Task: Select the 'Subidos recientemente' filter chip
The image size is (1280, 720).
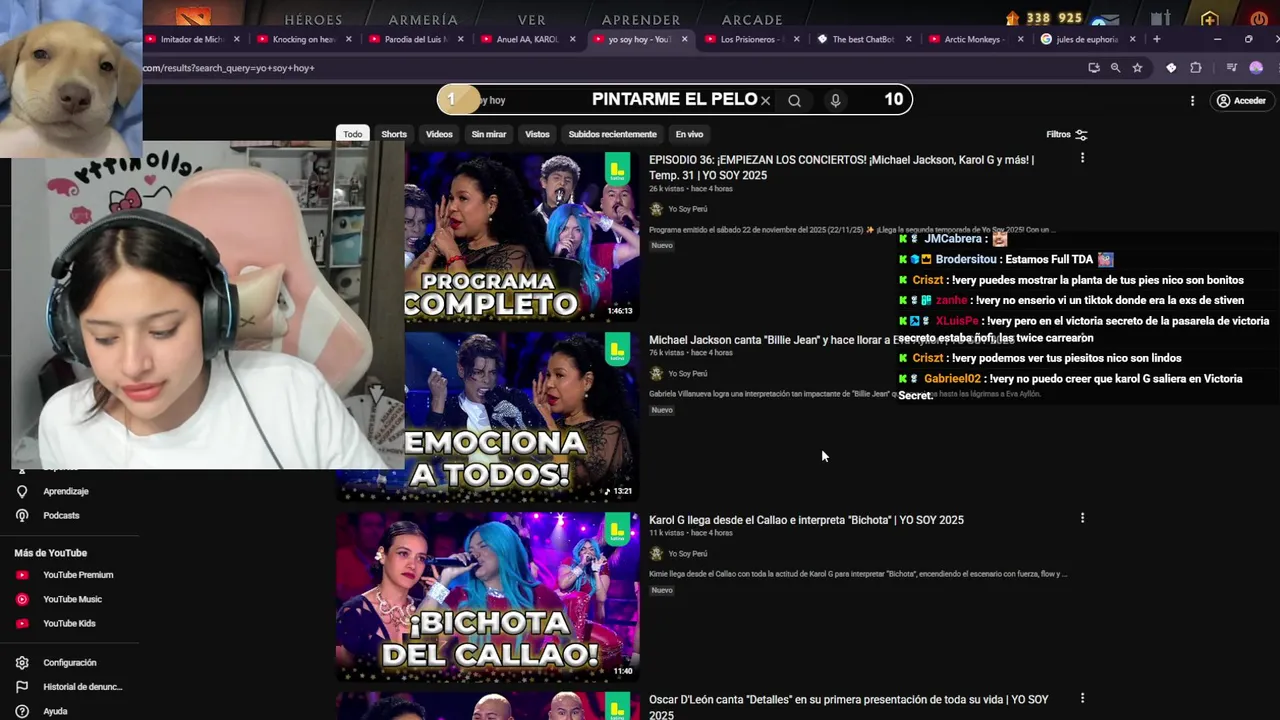Action: (x=613, y=134)
